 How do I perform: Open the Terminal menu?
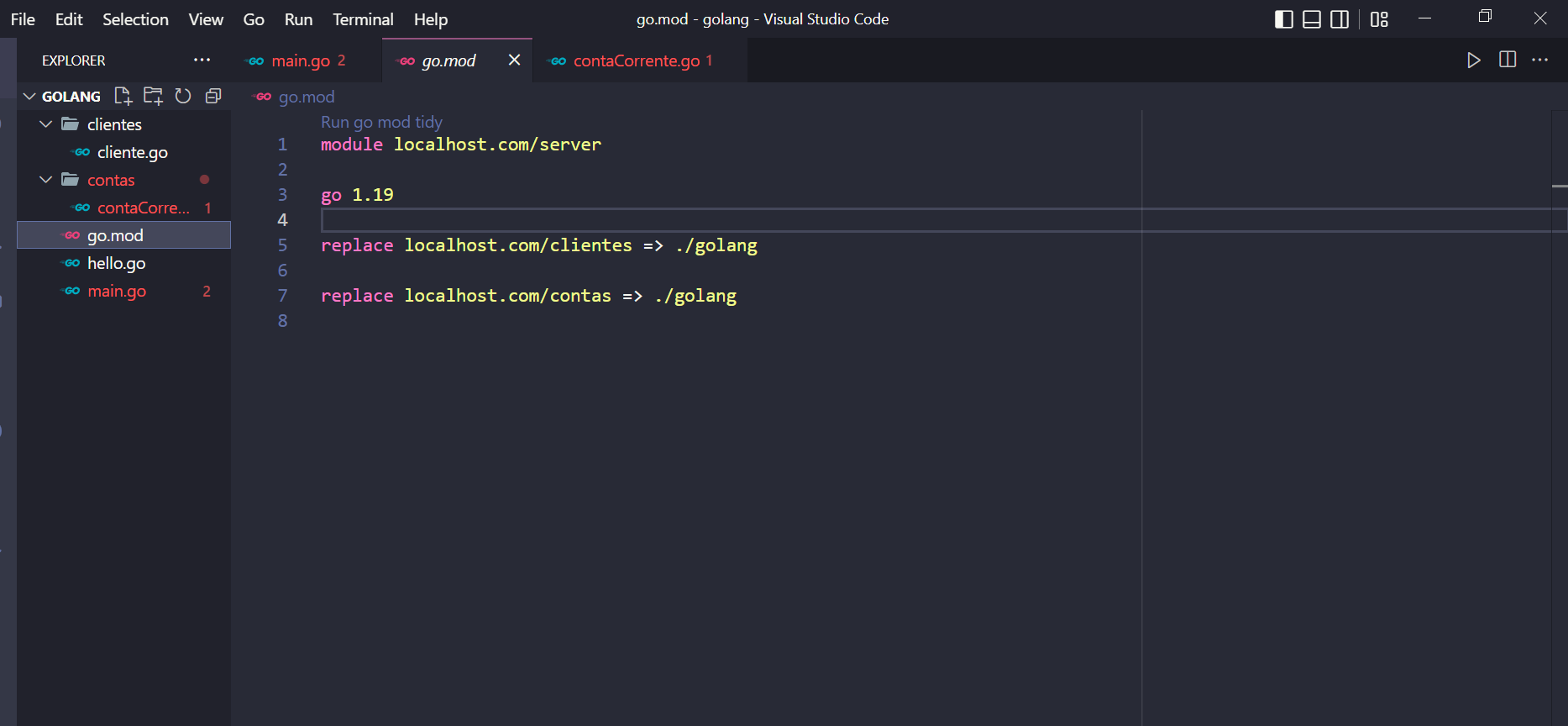363,18
